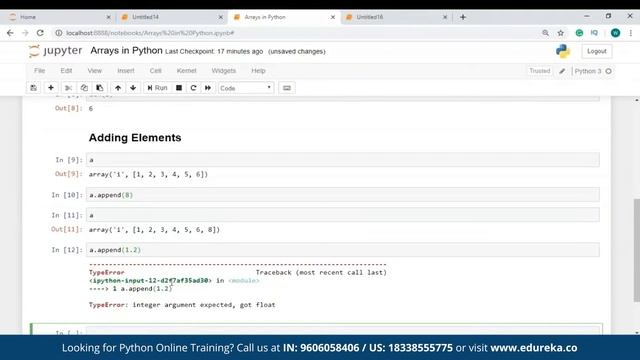The height and width of the screenshot is (360, 640).
Task: Click the Adding Elements heading
Action: click(x=135, y=138)
